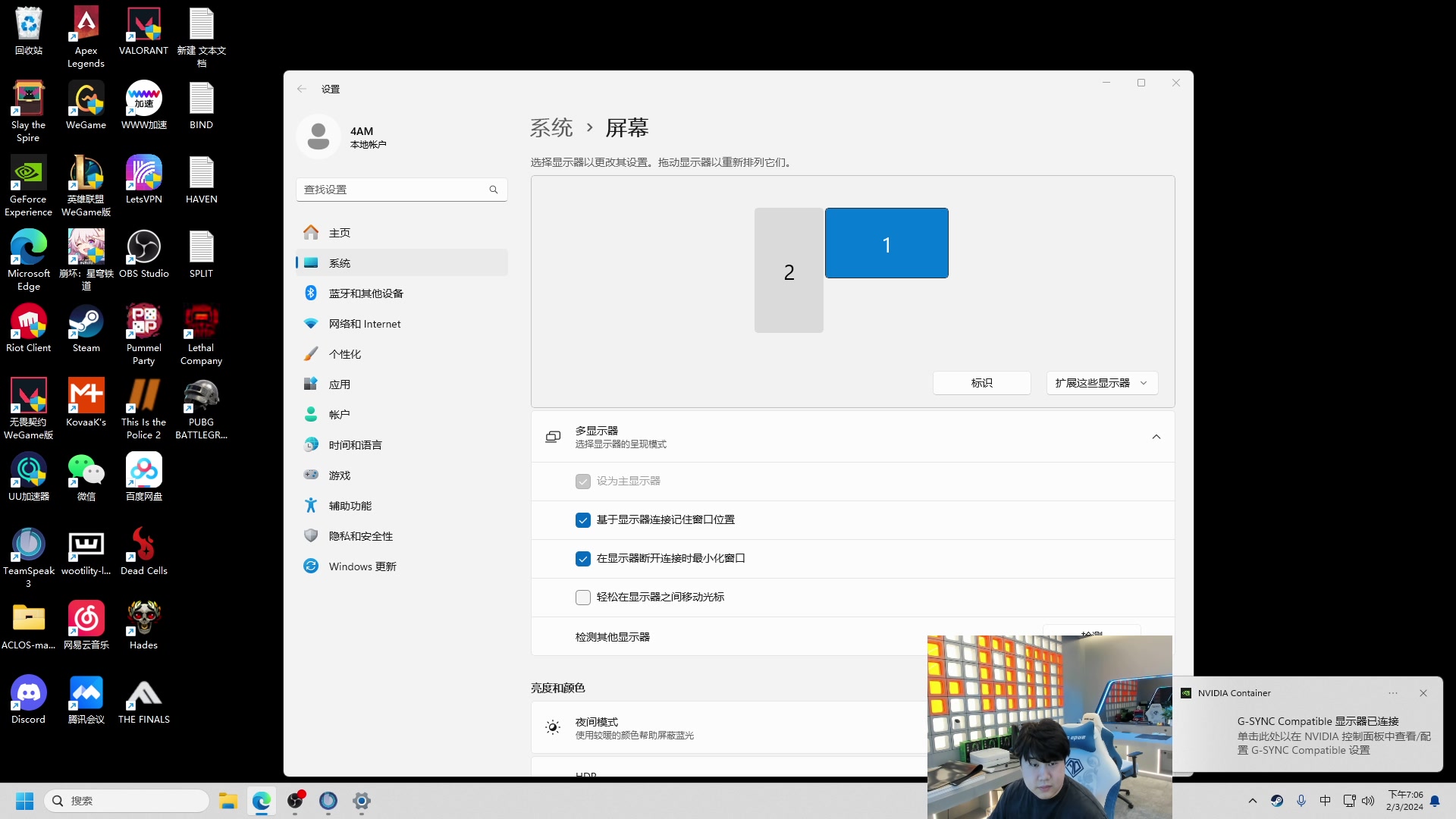Viewport: 1456px width, 819px height.
Task: Uncheck 在显示器断开连接时最小化窗口
Action: pos(582,559)
